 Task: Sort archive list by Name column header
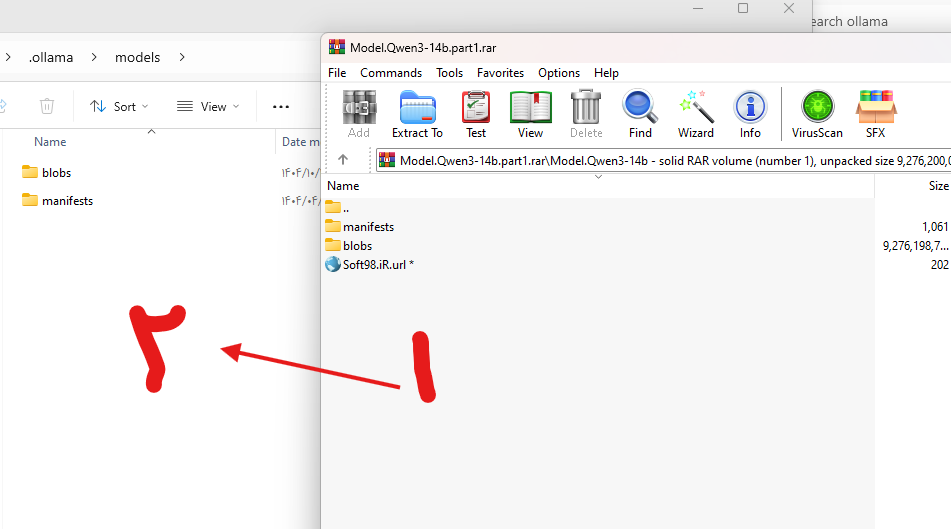tap(344, 186)
